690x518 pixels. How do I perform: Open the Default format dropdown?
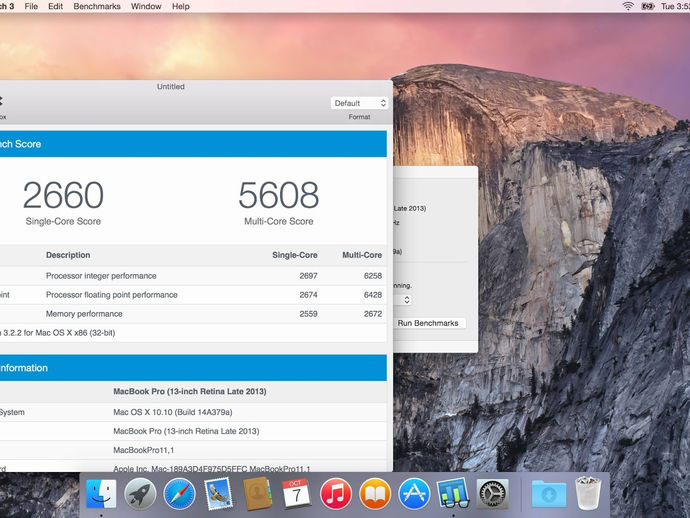[x=359, y=103]
